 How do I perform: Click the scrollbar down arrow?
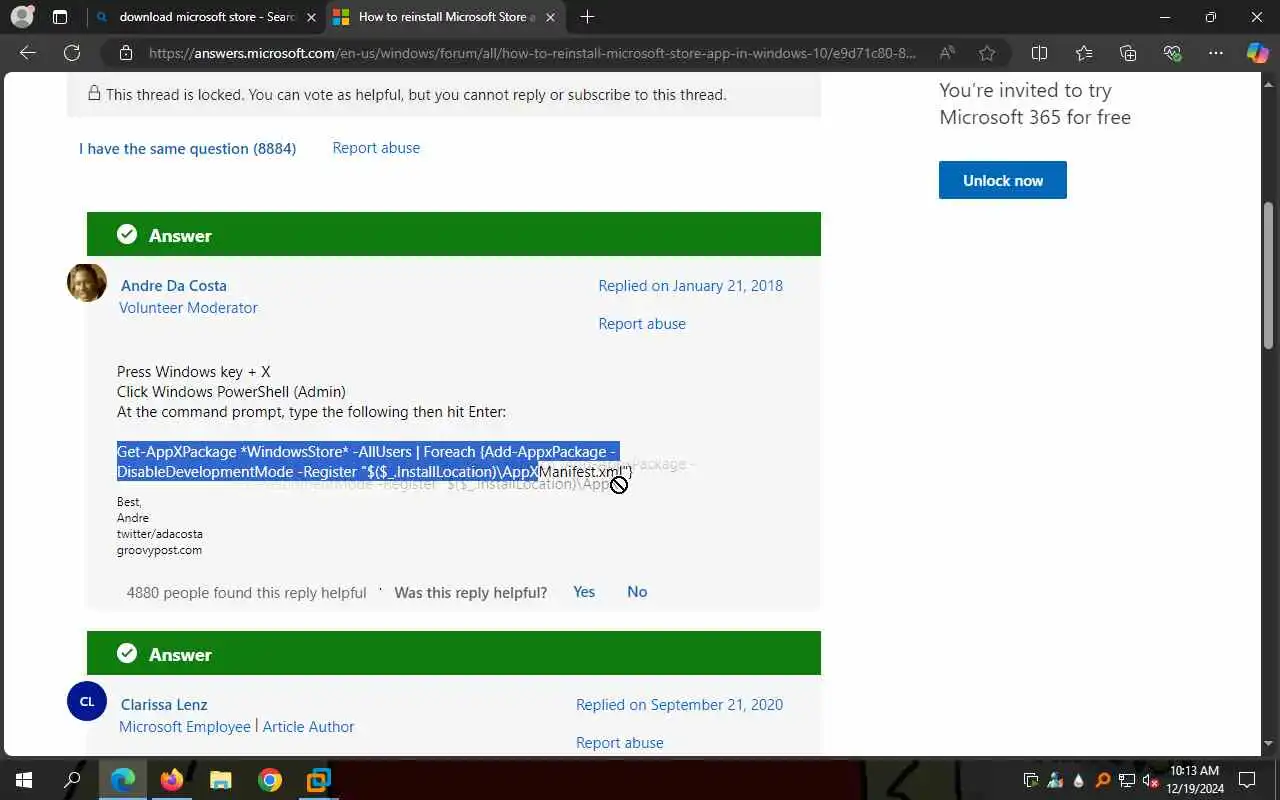click(1269, 744)
